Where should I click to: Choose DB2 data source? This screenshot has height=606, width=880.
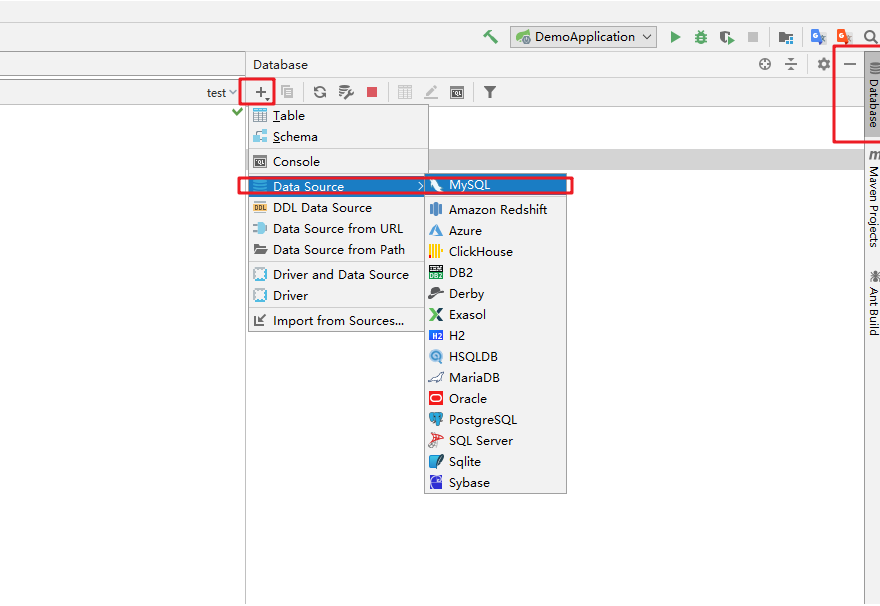[x=496, y=273]
